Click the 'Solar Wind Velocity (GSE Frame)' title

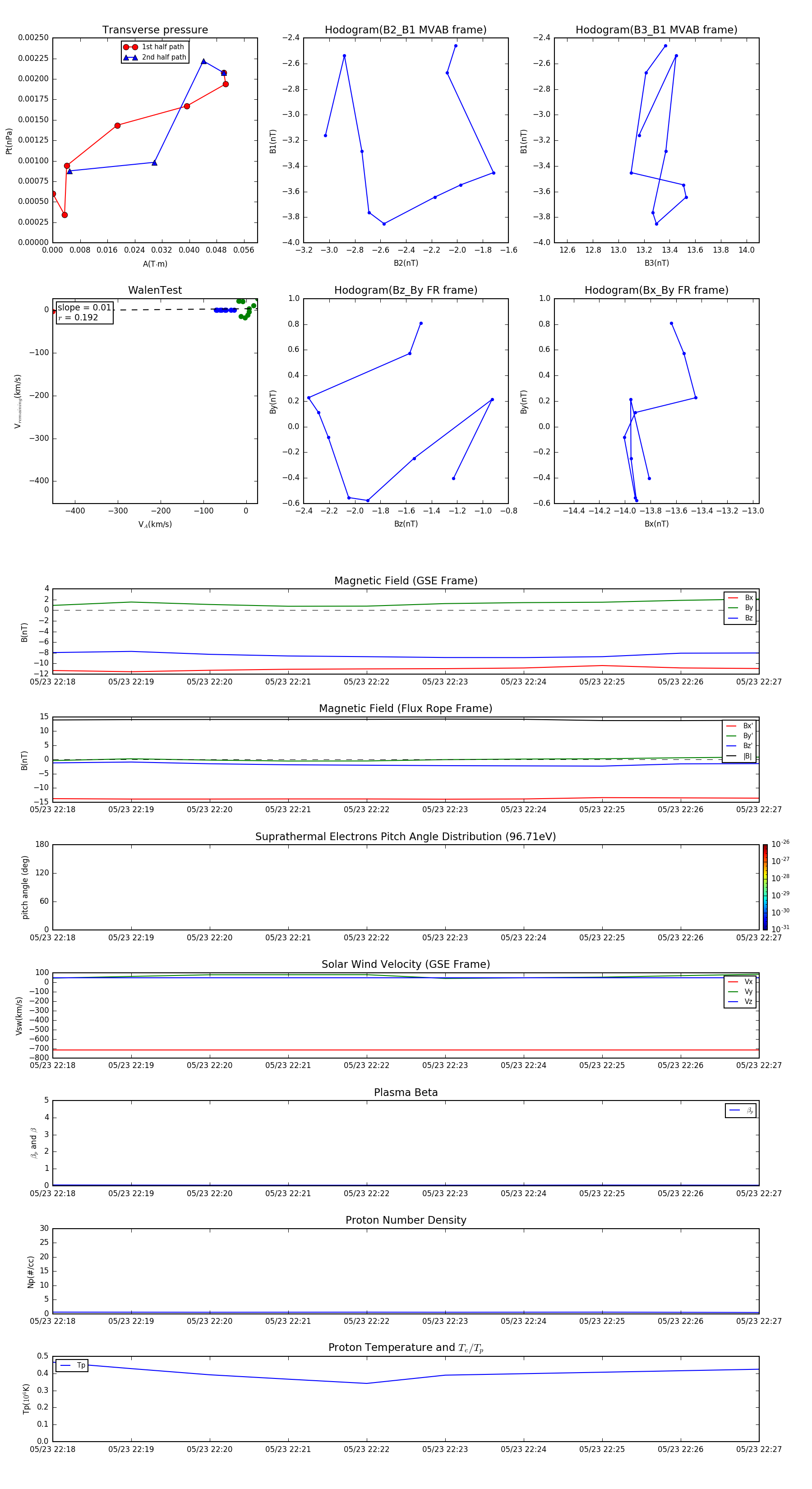pyautogui.click(x=406, y=965)
